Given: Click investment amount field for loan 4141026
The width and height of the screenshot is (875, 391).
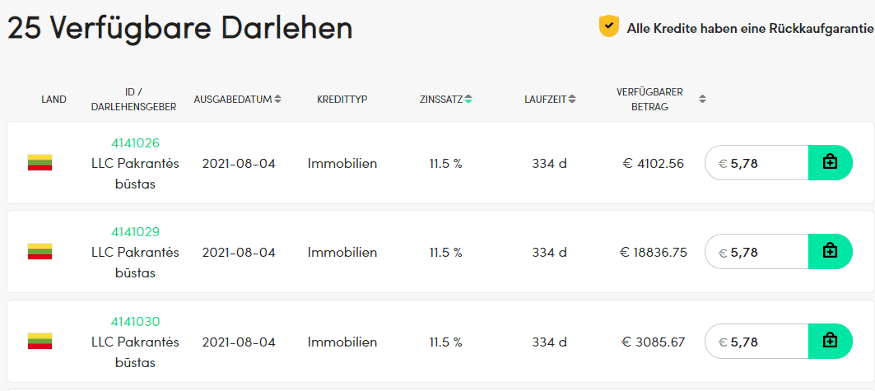Looking at the screenshot, I should click(x=757, y=163).
